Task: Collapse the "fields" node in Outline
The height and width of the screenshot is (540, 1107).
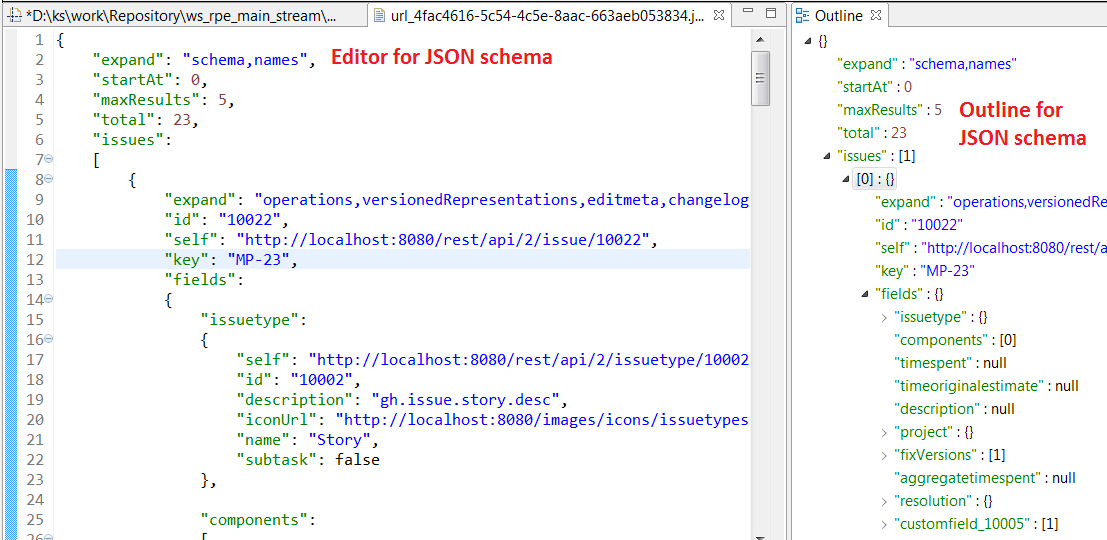Action: point(865,294)
